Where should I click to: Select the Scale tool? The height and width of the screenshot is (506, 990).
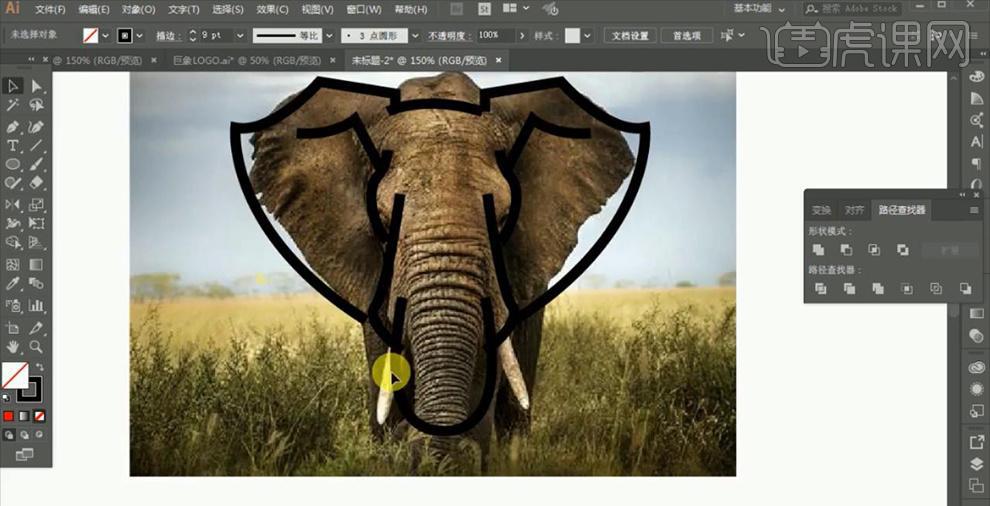pos(37,204)
